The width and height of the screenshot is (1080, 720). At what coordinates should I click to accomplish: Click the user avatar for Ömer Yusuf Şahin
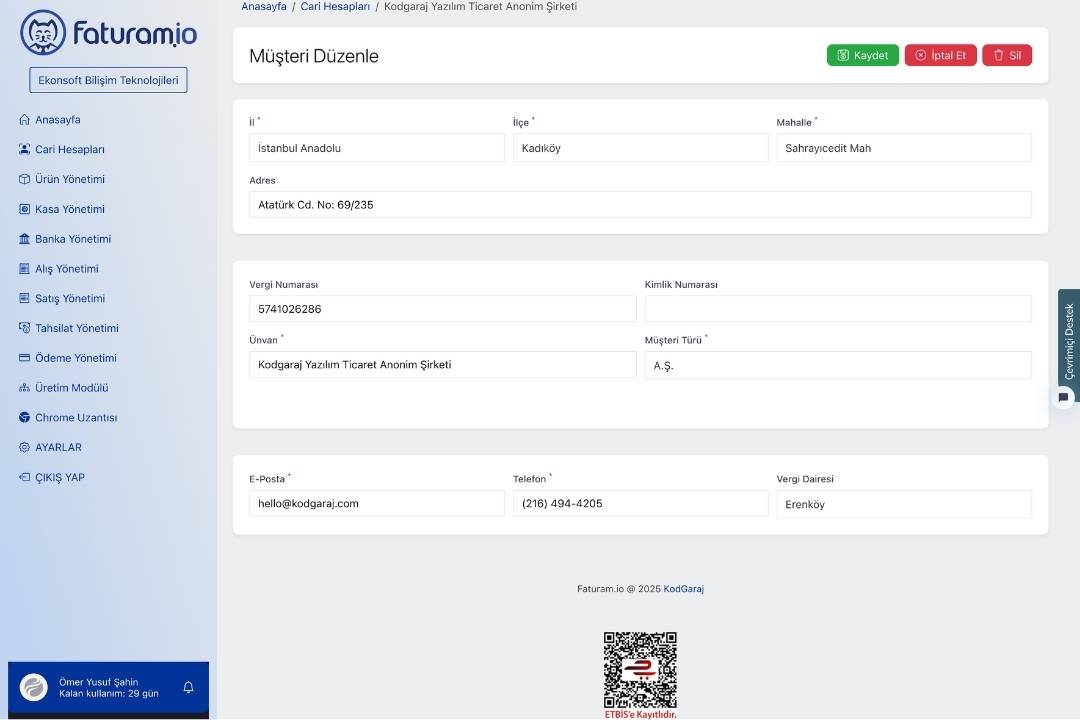(34, 687)
